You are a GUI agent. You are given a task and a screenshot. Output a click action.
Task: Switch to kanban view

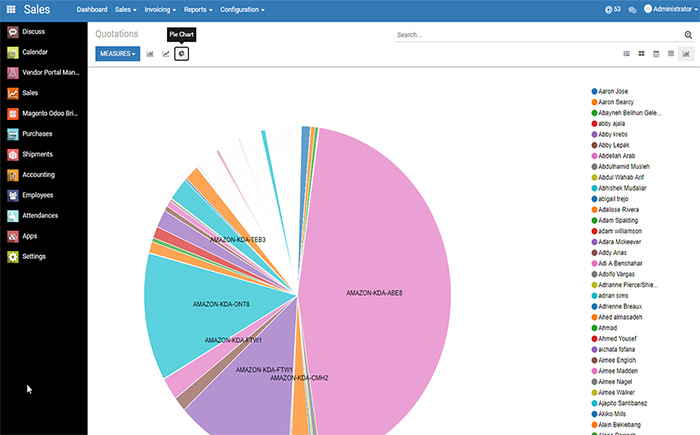pyautogui.click(x=642, y=54)
